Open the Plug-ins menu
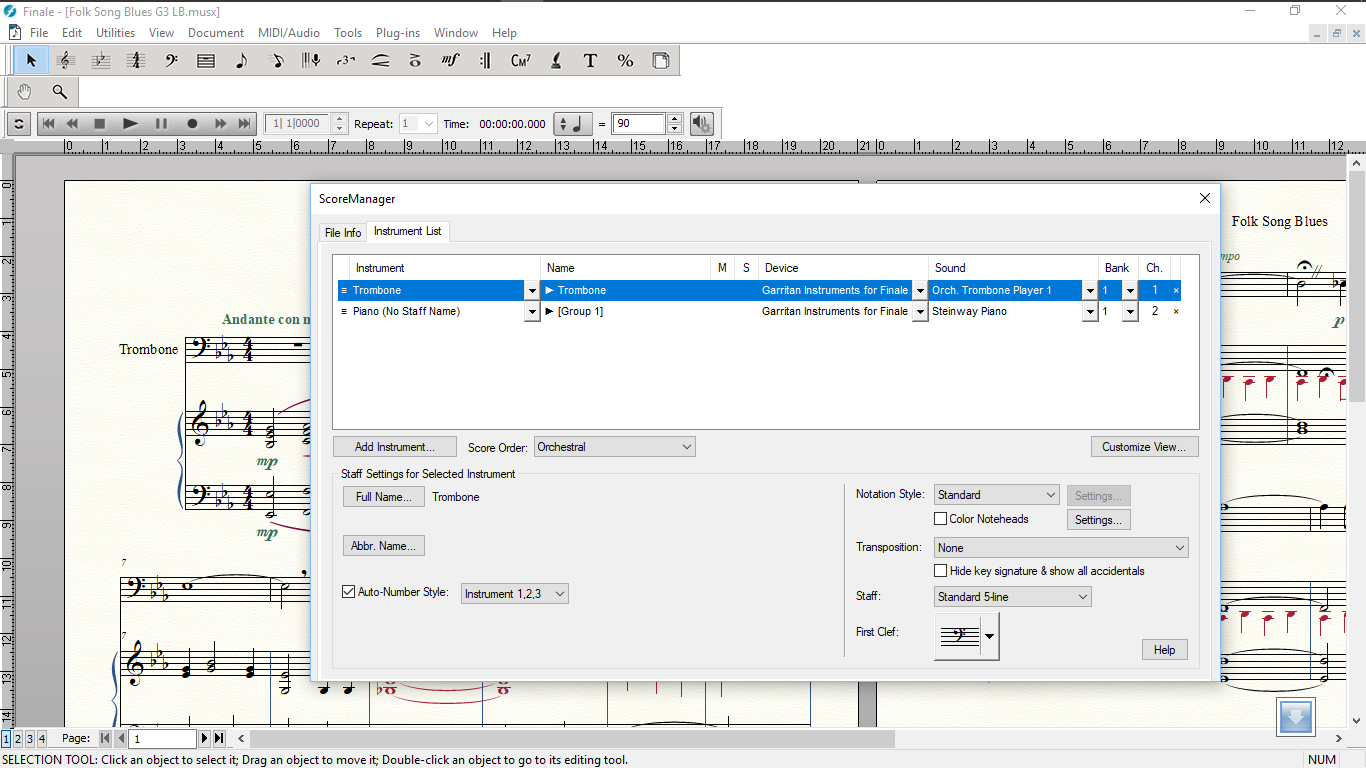Image resolution: width=1366 pixels, height=768 pixels. (397, 33)
